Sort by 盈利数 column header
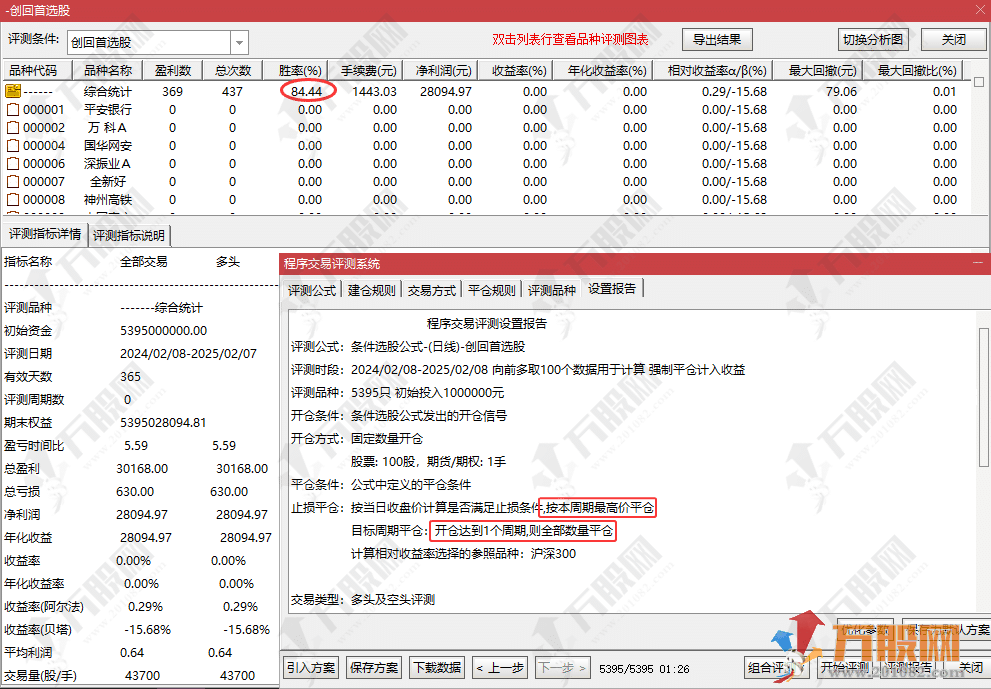 click(173, 70)
